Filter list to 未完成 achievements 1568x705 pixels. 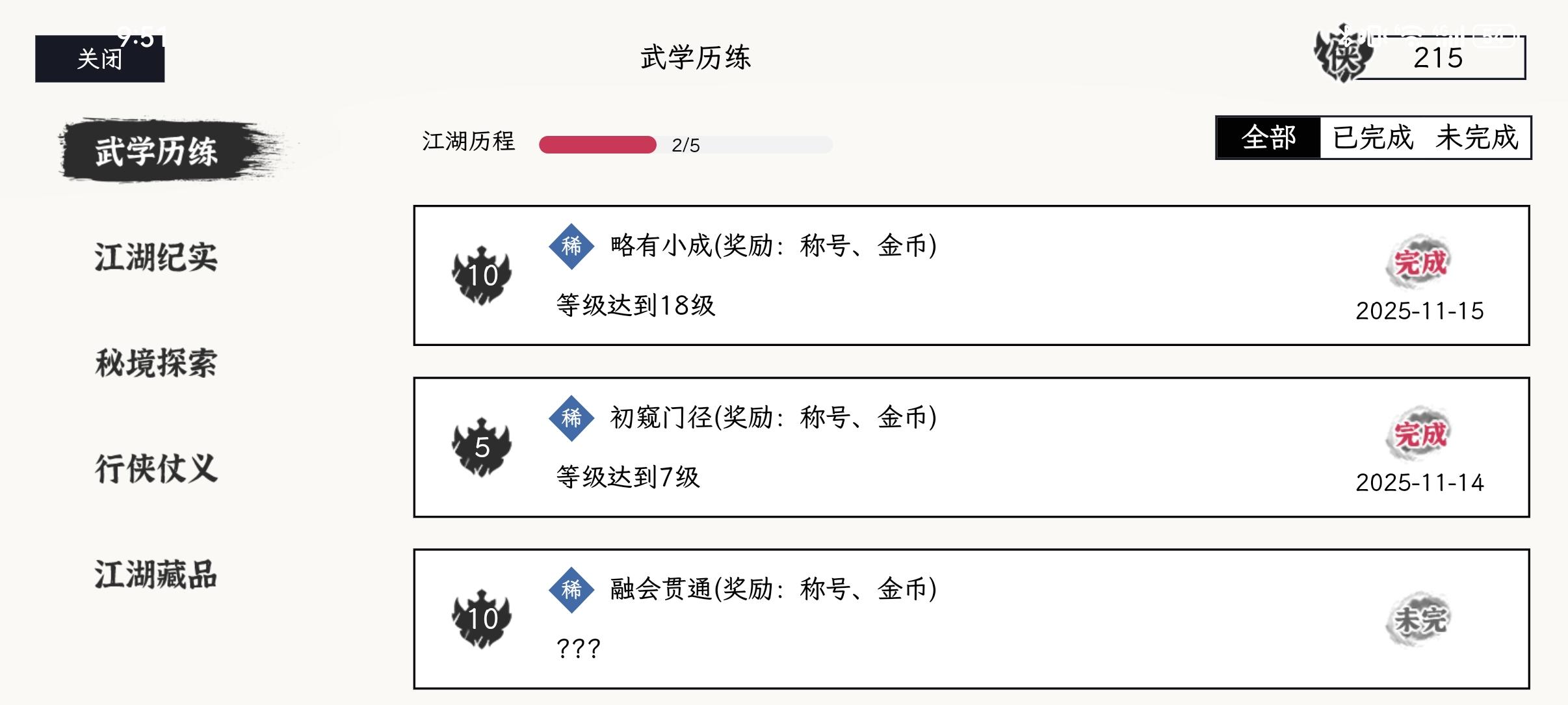click(1476, 138)
